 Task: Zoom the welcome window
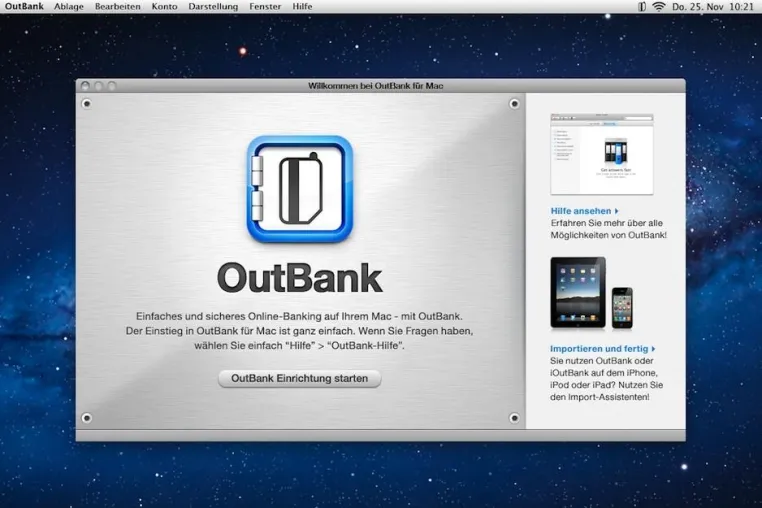[x=112, y=86]
